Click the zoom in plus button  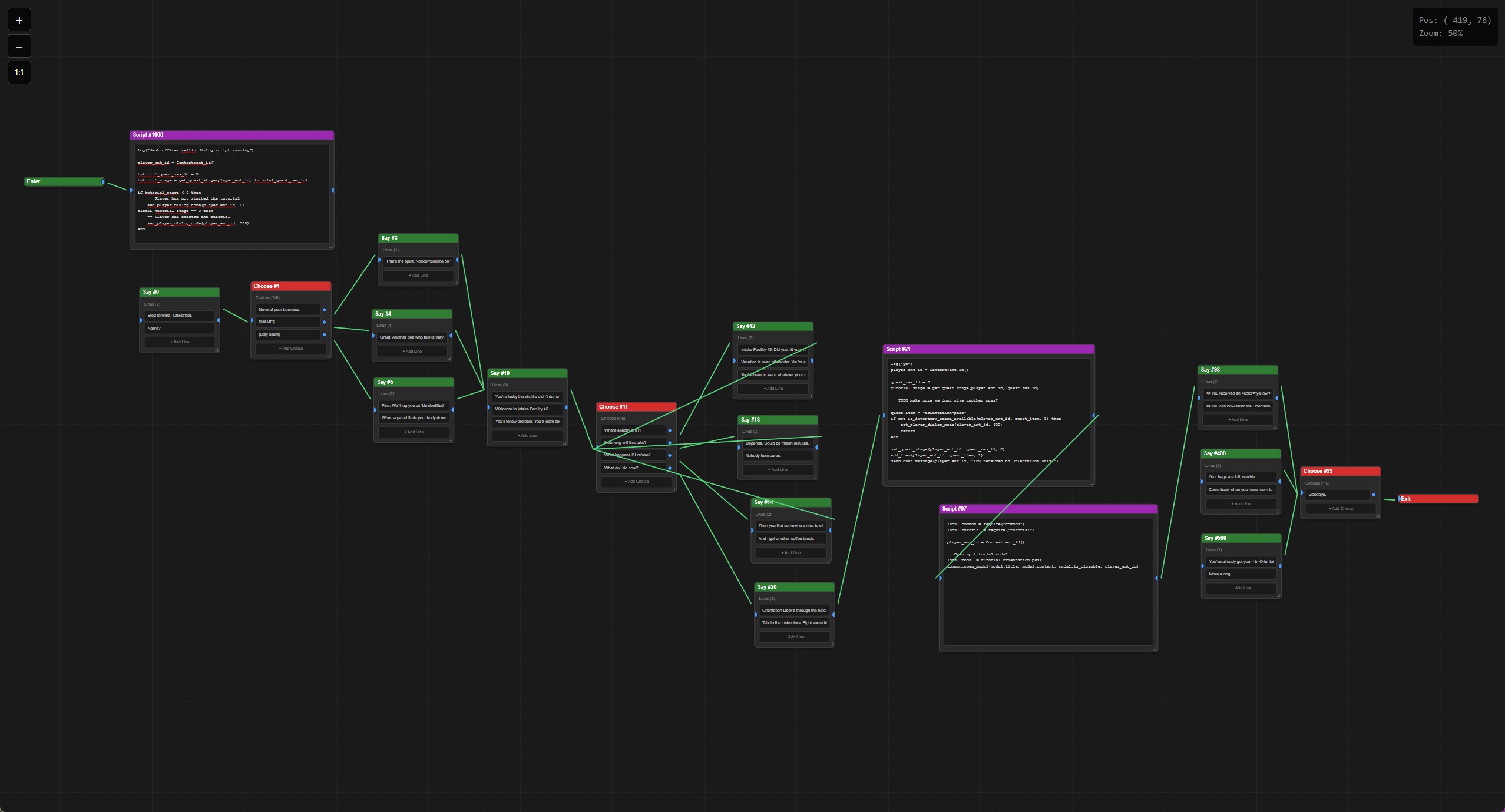(19, 20)
